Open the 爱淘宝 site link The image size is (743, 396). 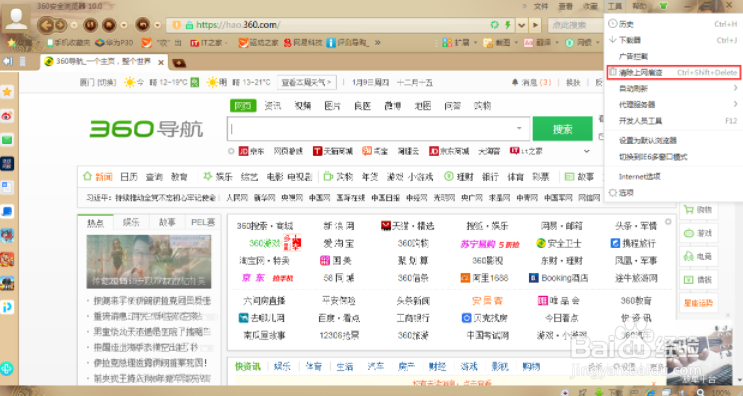coord(338,243)
